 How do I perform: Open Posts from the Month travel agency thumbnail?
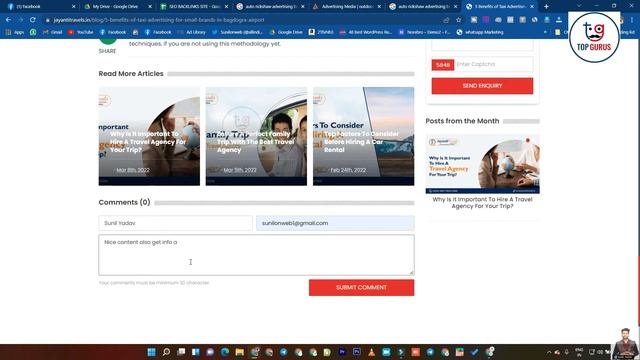point(482,164)
